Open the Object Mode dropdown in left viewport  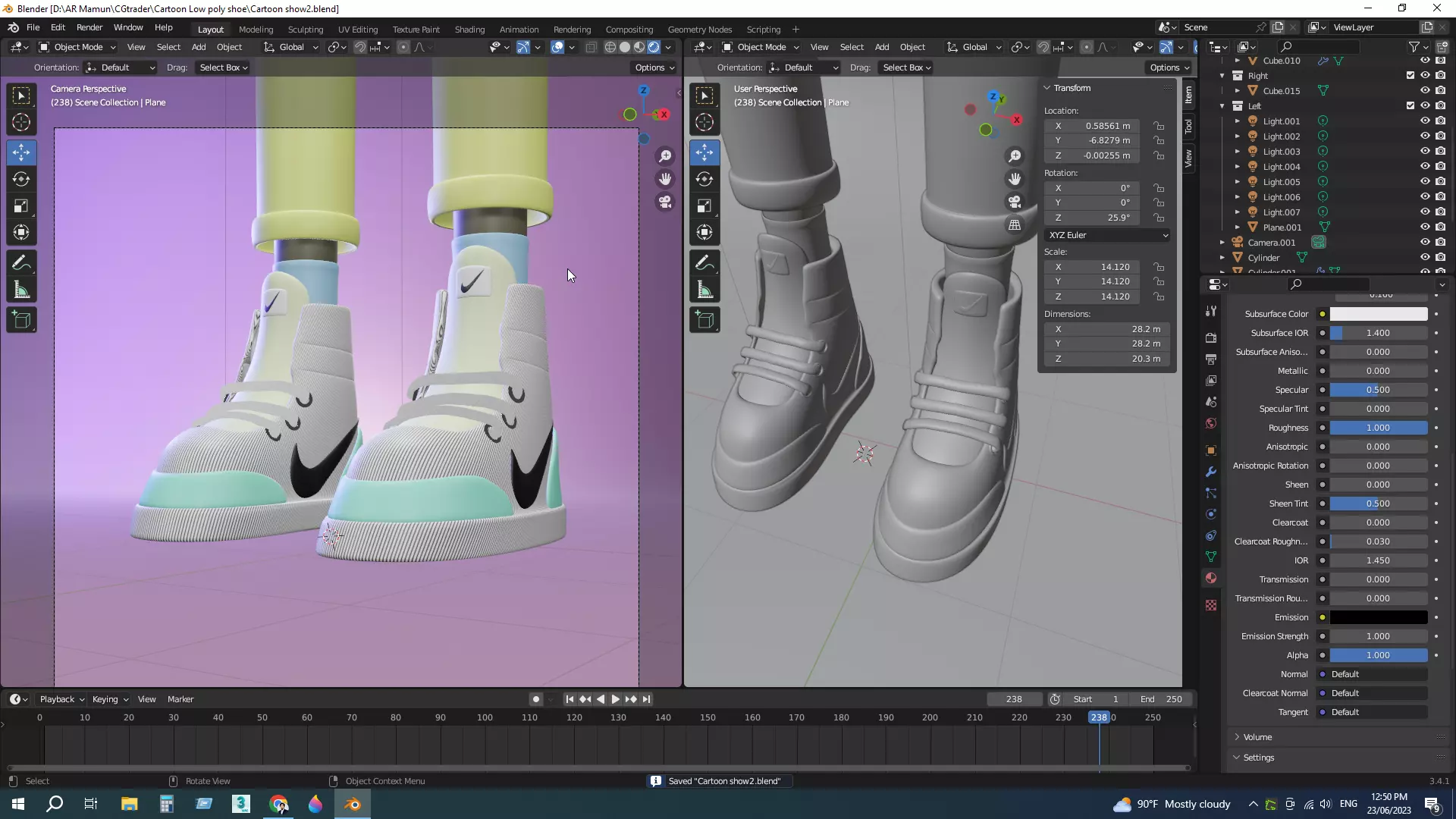click(78, 47)
